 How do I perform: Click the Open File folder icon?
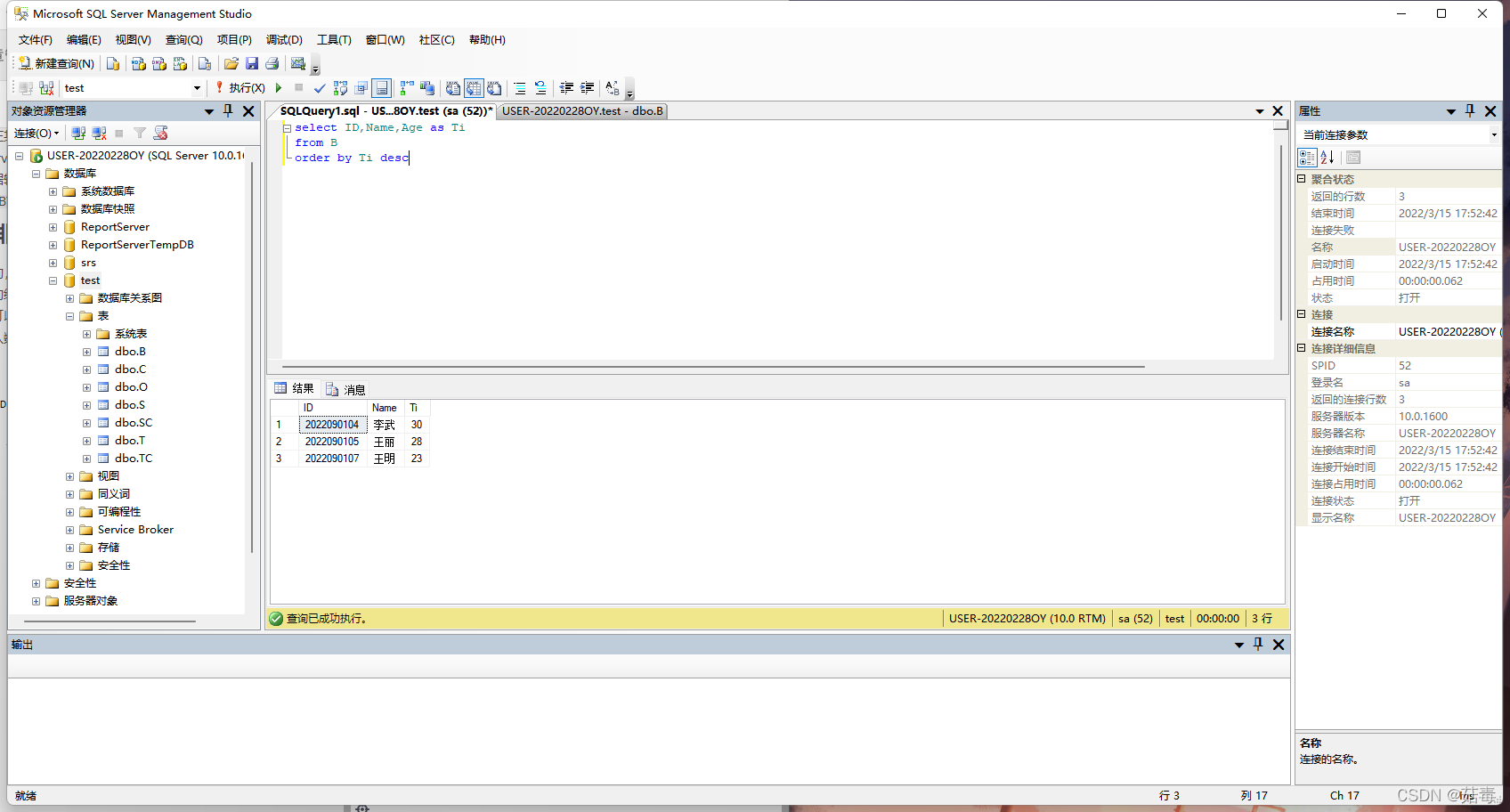[x=231, y=63]
